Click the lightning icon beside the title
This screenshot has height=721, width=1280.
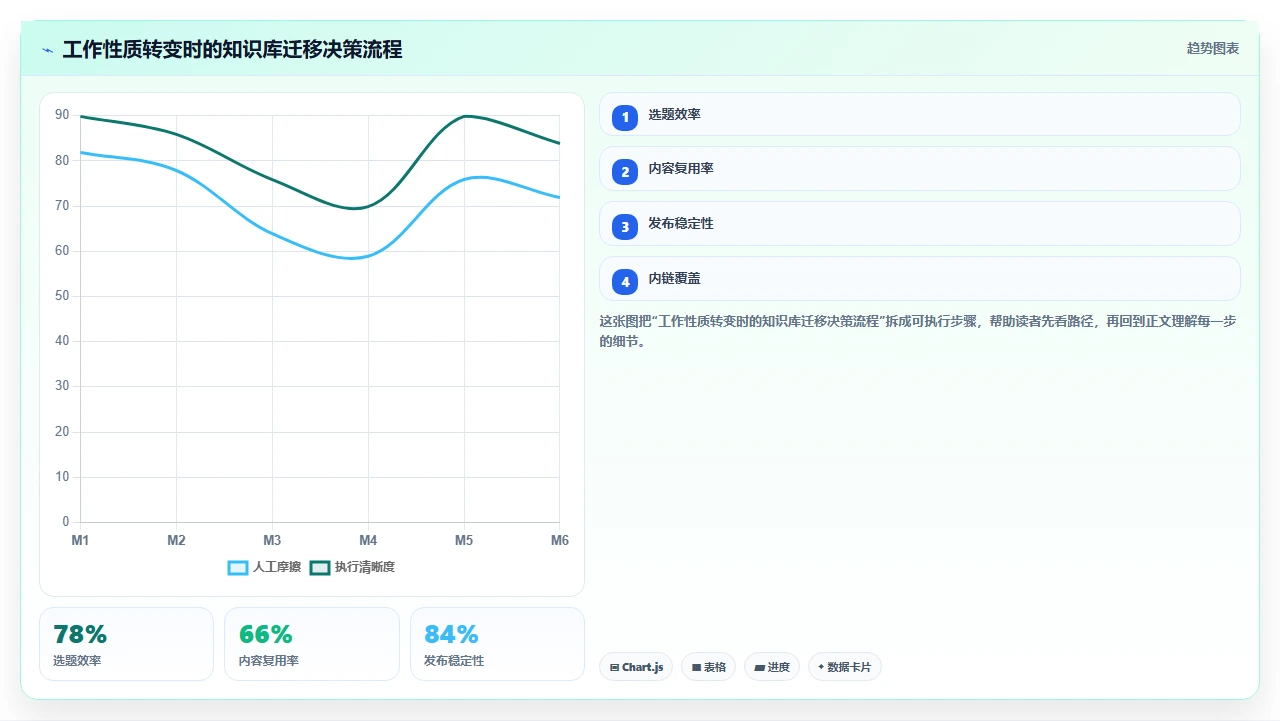48,50
